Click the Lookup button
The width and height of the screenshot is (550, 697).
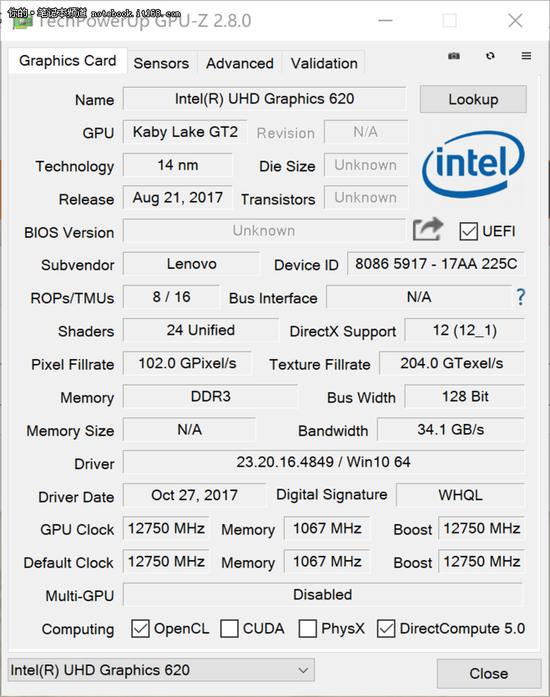coord(473,99)
